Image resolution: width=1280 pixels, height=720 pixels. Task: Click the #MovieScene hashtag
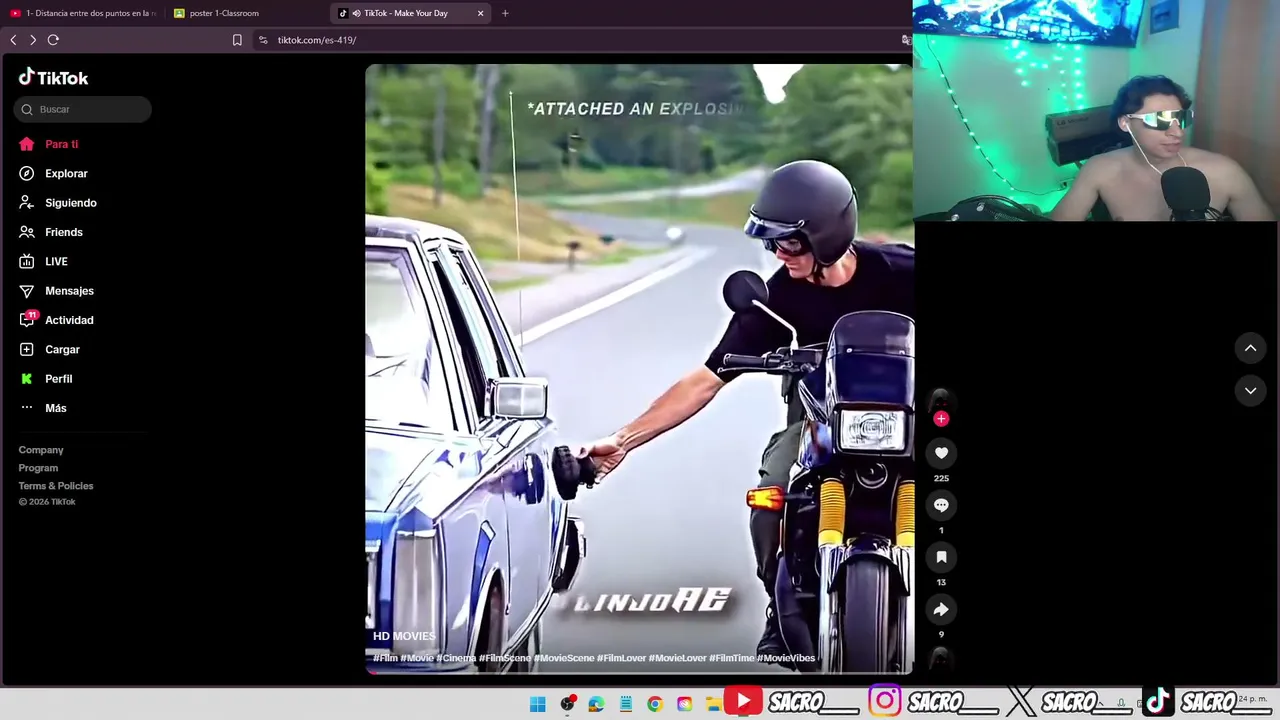(564, 658)
